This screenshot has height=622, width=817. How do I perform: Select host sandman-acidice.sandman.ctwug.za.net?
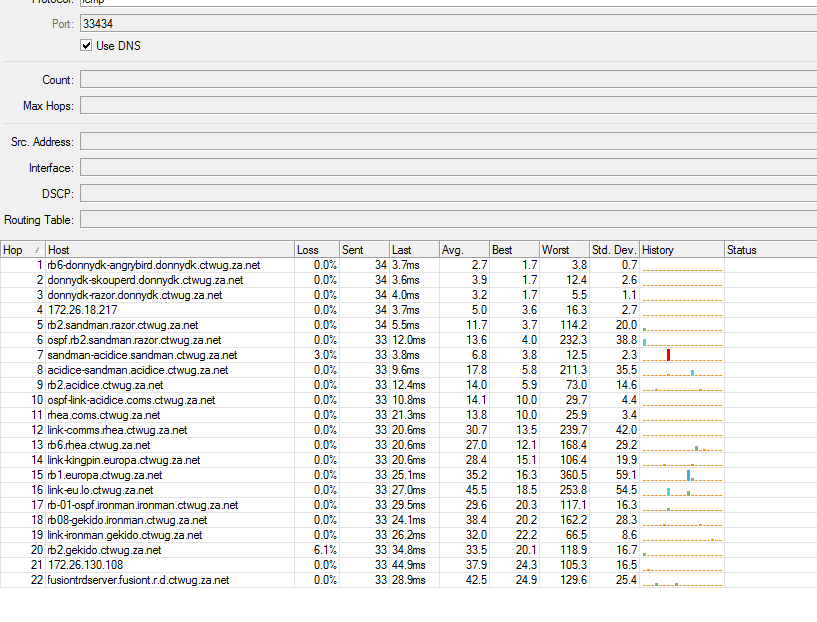click(142, 355)
